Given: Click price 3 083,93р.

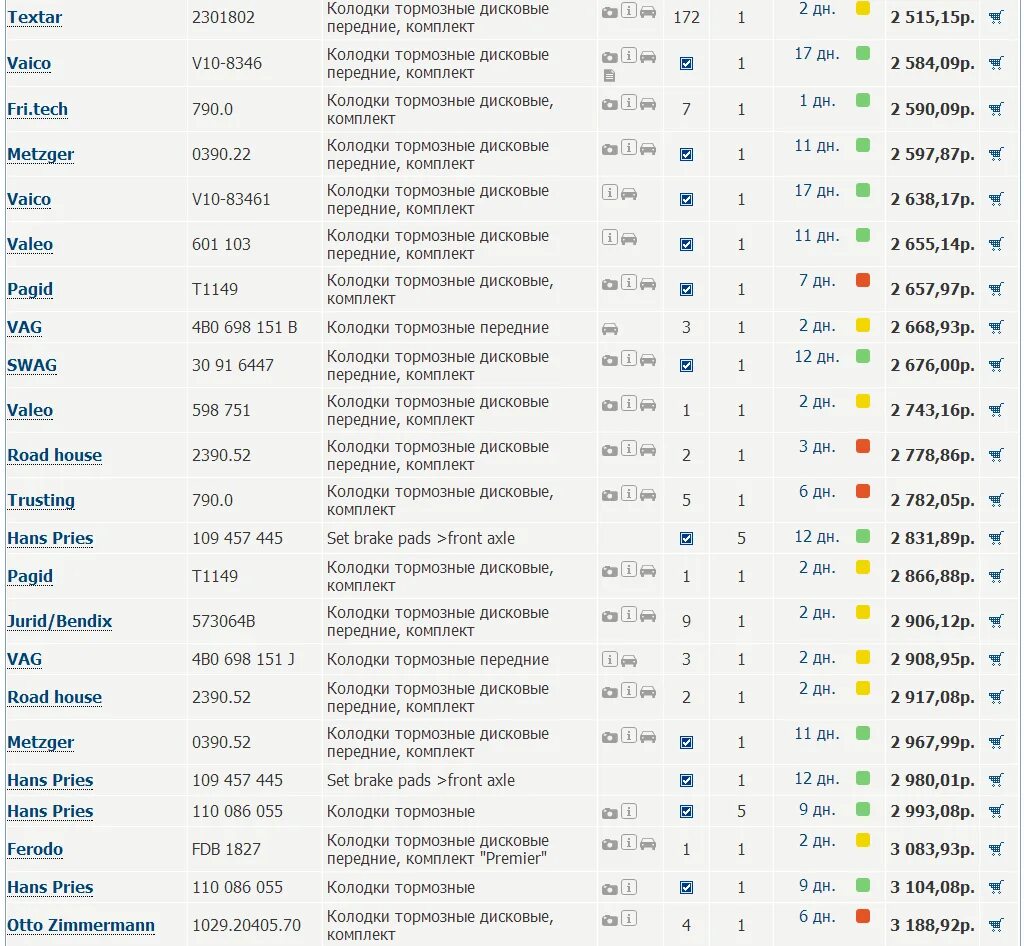Looking at the screenshot, I should tap(932, 849).
